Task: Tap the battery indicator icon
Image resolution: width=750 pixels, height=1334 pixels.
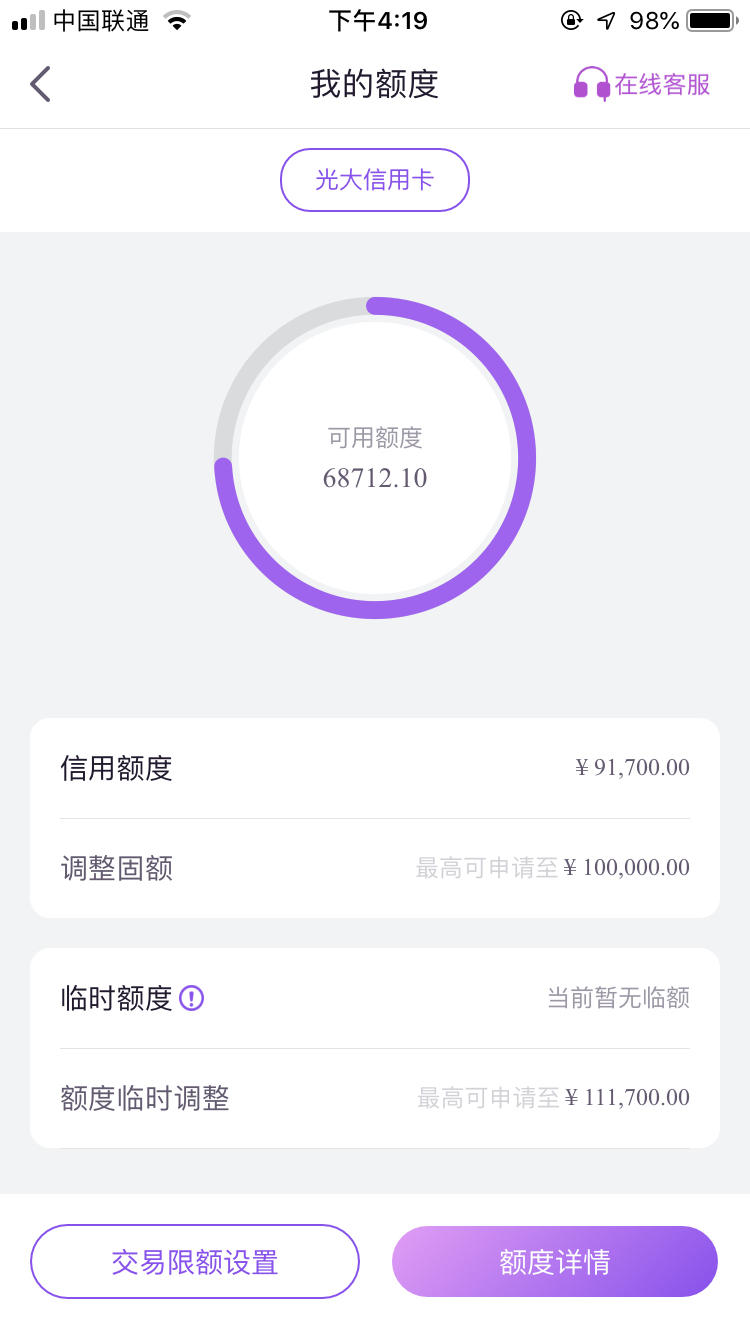Action: click(x=712, y=21)
